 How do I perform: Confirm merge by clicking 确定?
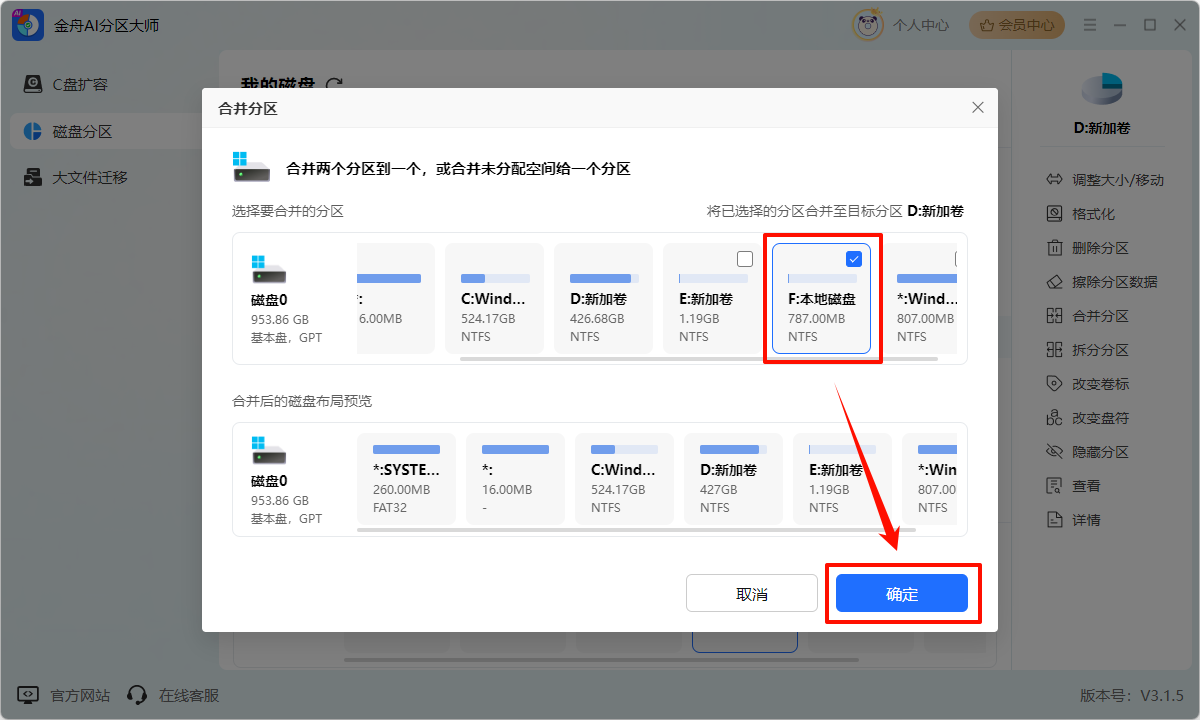click(901, 592)
